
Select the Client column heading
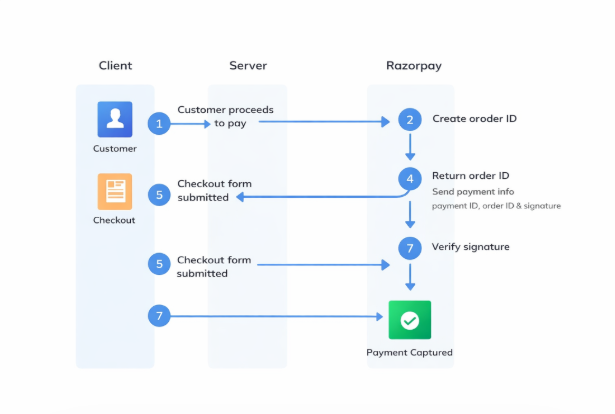coord(115,66)
